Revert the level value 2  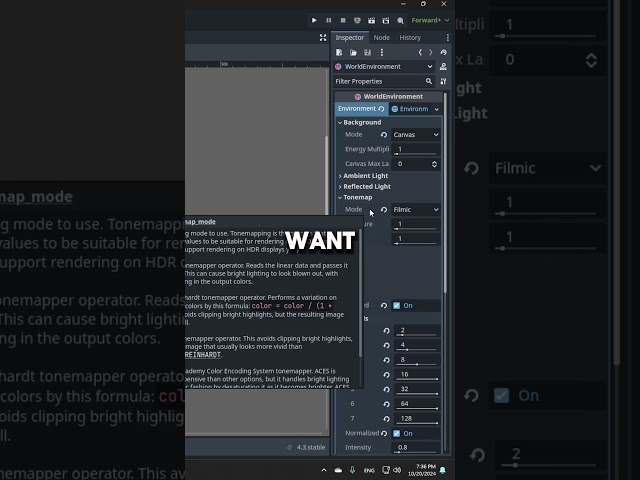tap(386, 331)
